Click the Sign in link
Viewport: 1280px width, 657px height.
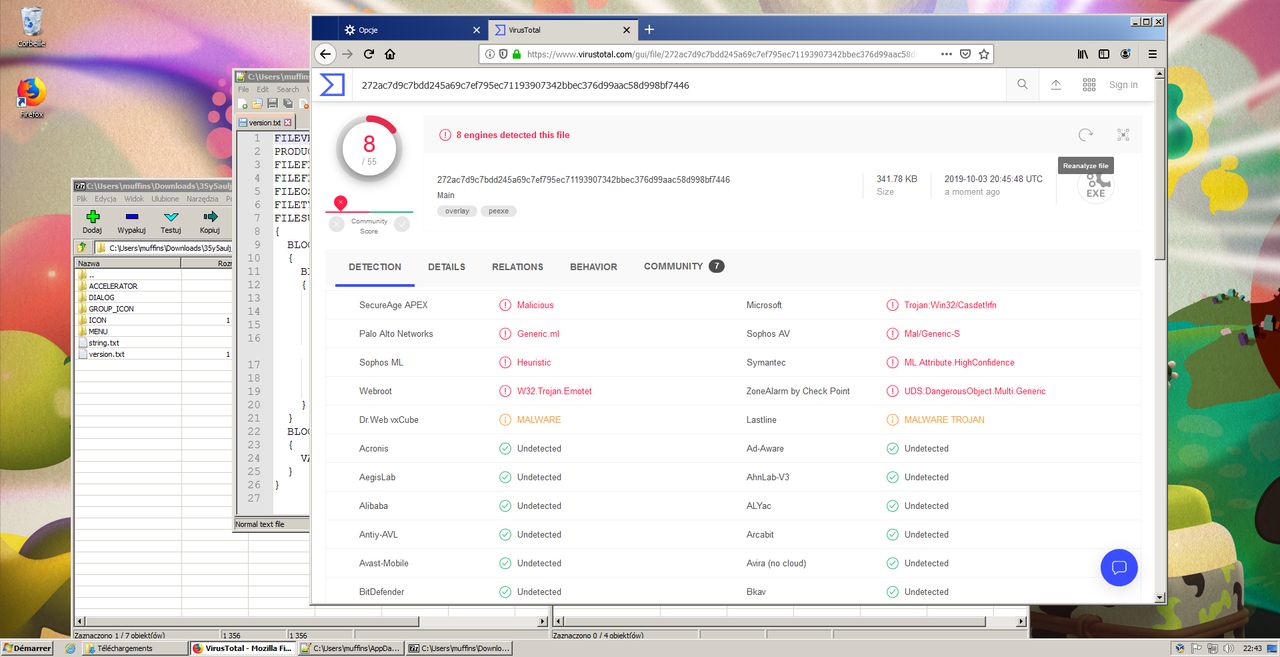[x=1123, y=85]
